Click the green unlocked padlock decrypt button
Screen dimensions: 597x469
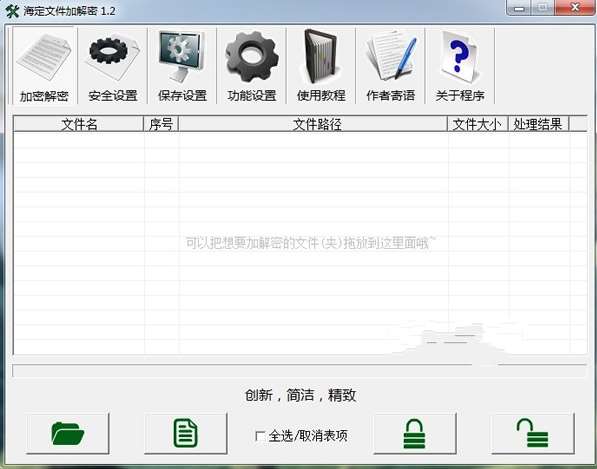[533, 433]
